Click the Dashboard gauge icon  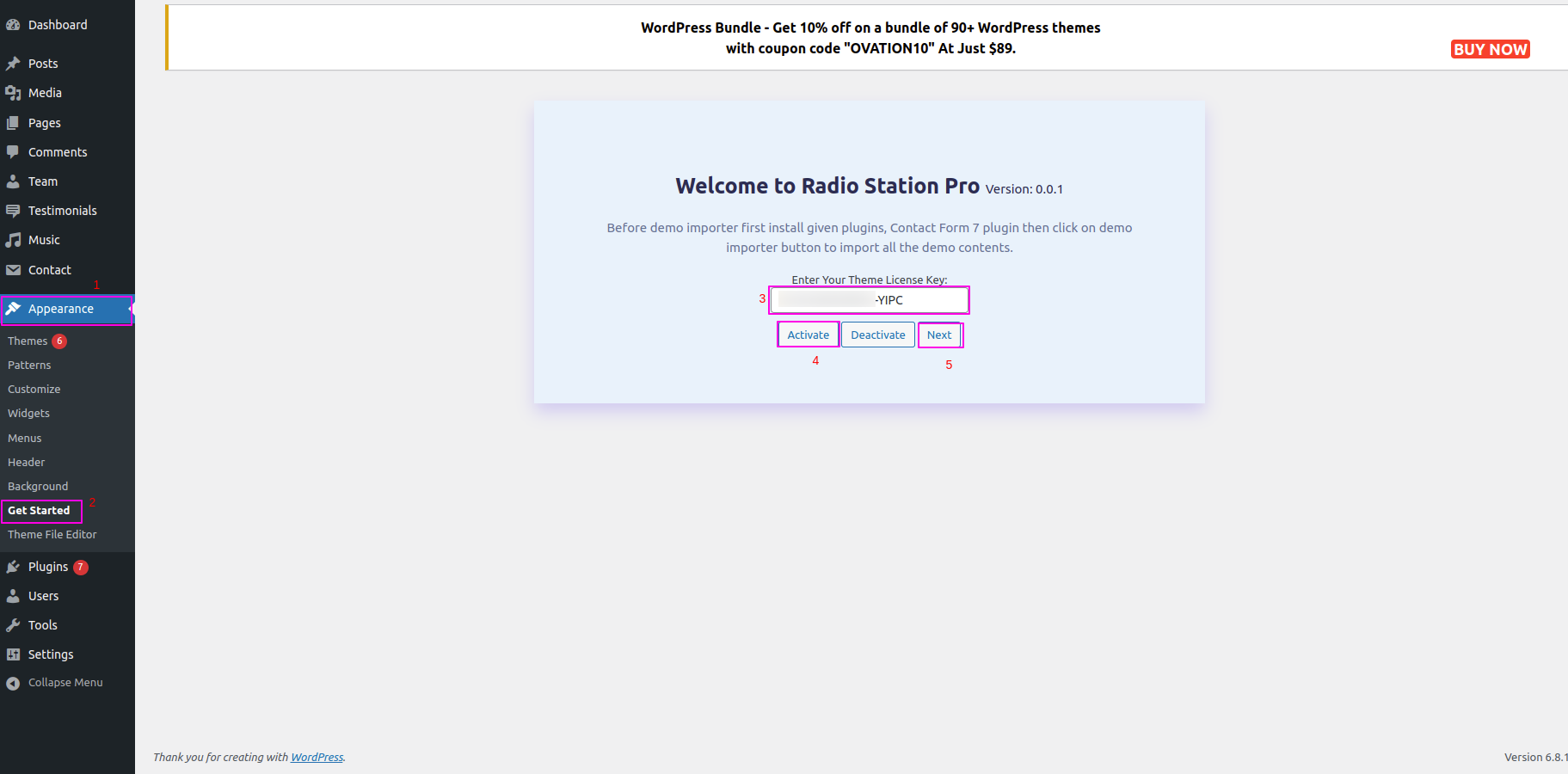pos(13,25)
